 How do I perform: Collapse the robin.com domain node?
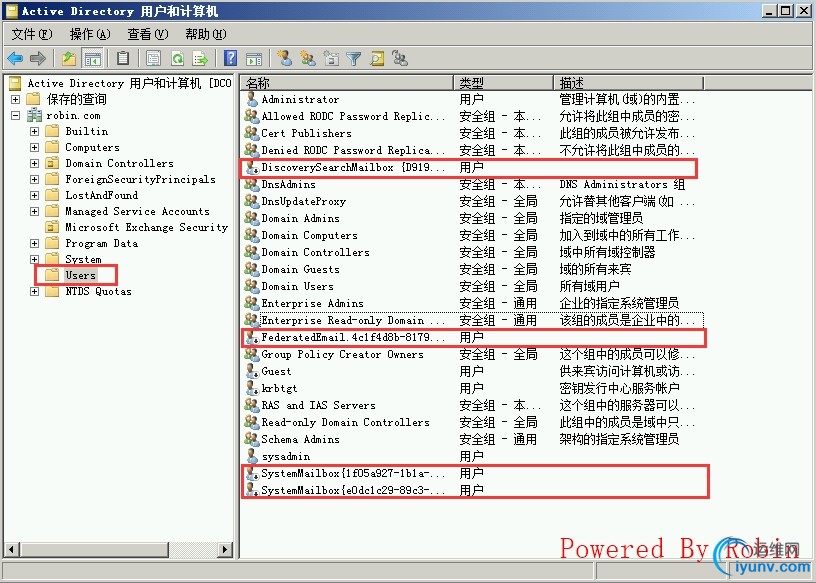point(16,115)
